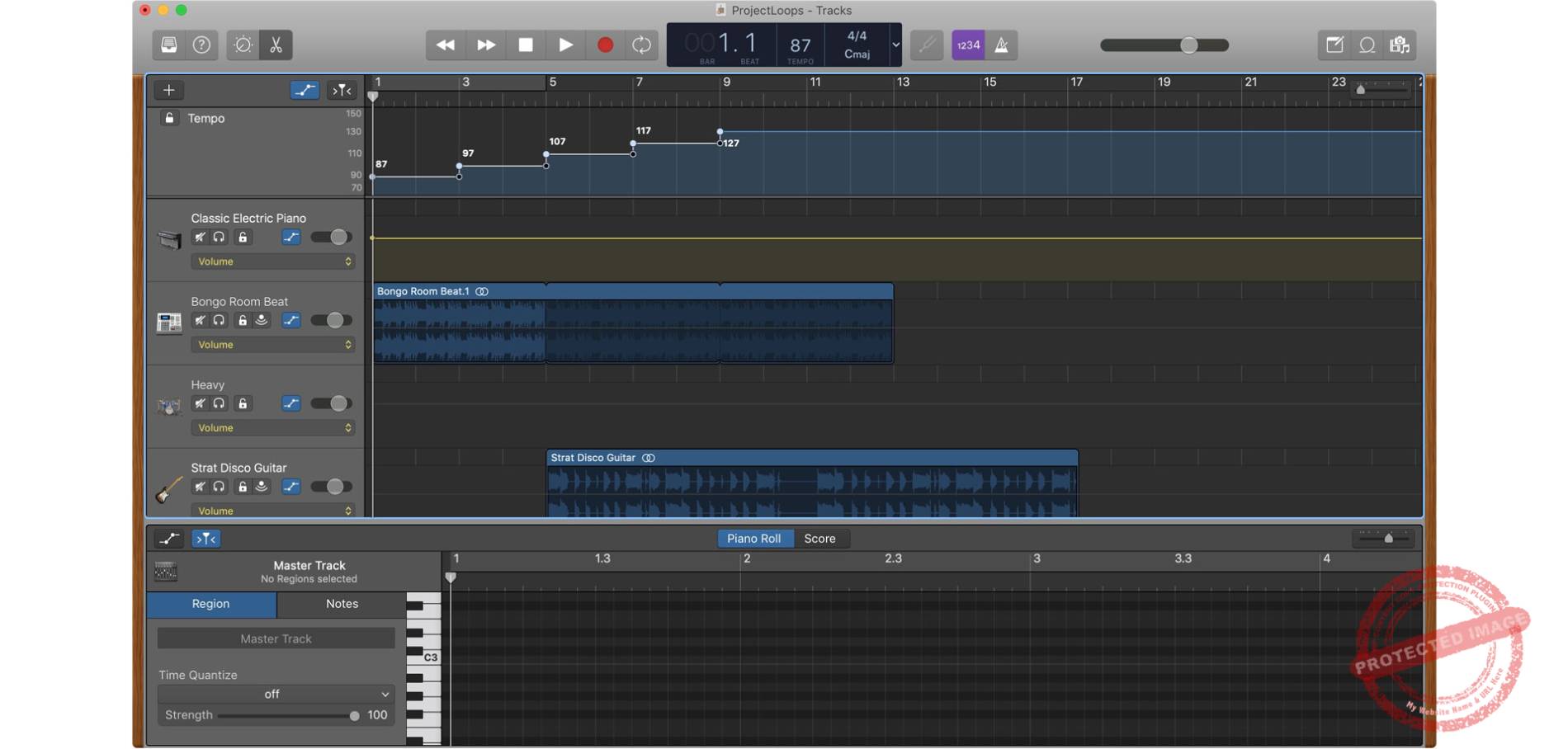Image resolution: width=1568 pixels, height=749 pixels.
Task: Solo the Bongo Room Beat track
Action: 219,321
